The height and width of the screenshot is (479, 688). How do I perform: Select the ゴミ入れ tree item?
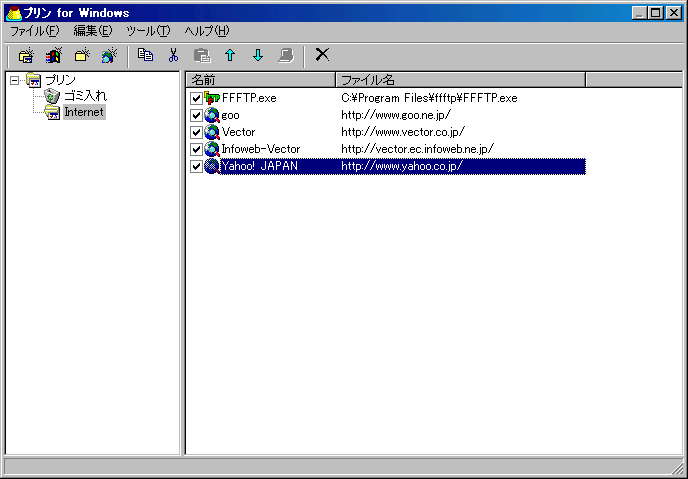tap(85, 96)
